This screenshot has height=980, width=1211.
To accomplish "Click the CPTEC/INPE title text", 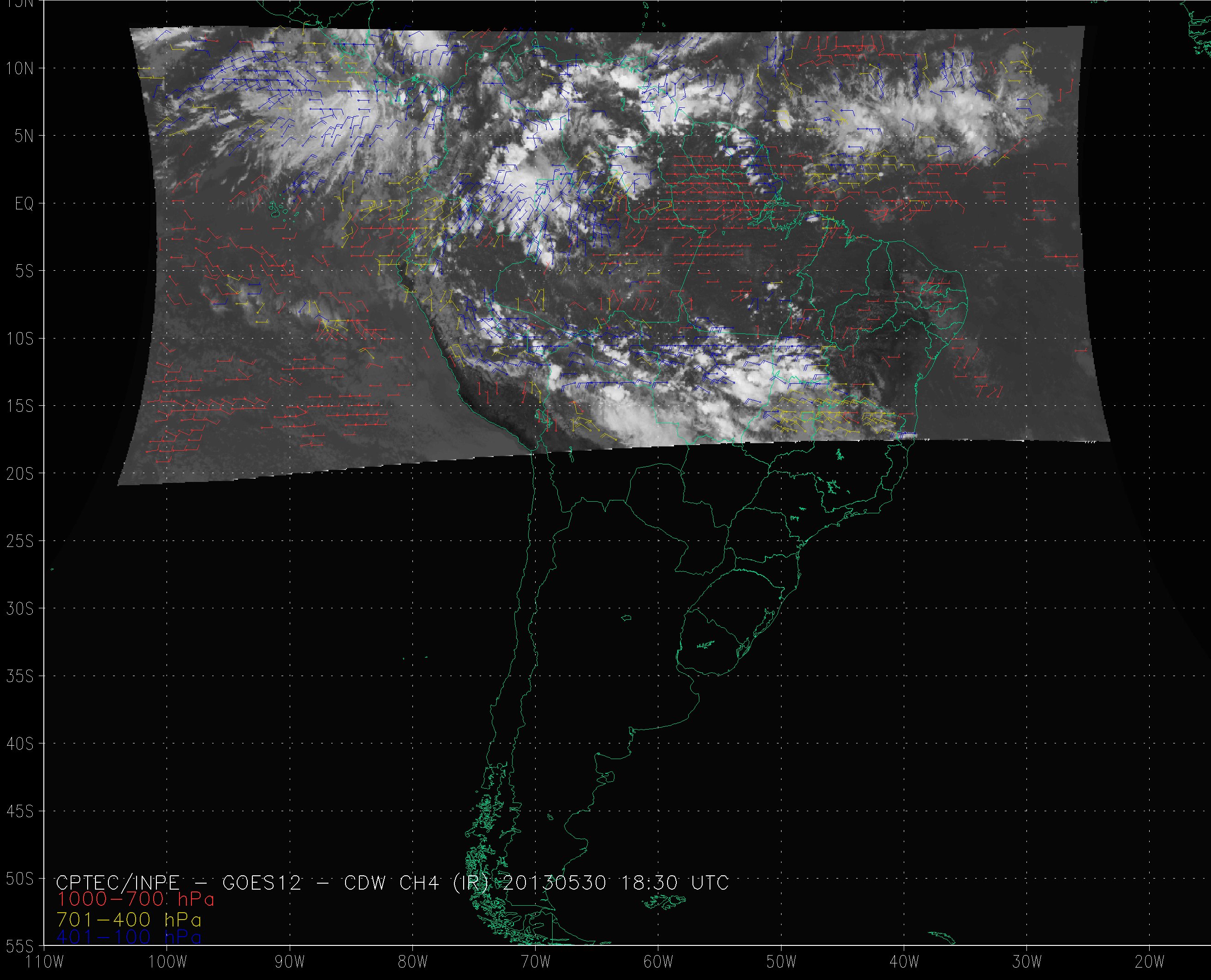I will point(118,882).
